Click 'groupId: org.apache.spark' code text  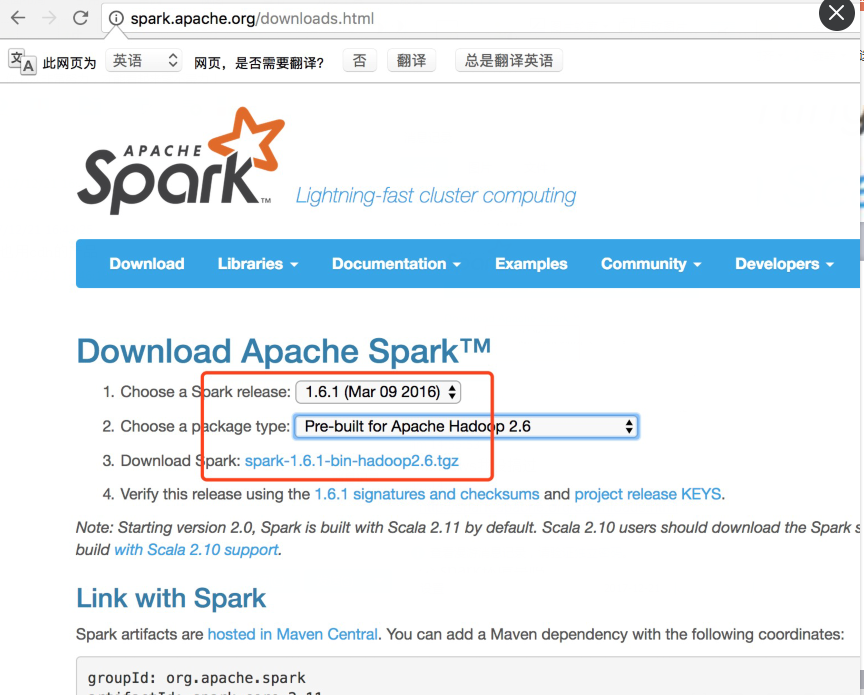coord(196,677)
